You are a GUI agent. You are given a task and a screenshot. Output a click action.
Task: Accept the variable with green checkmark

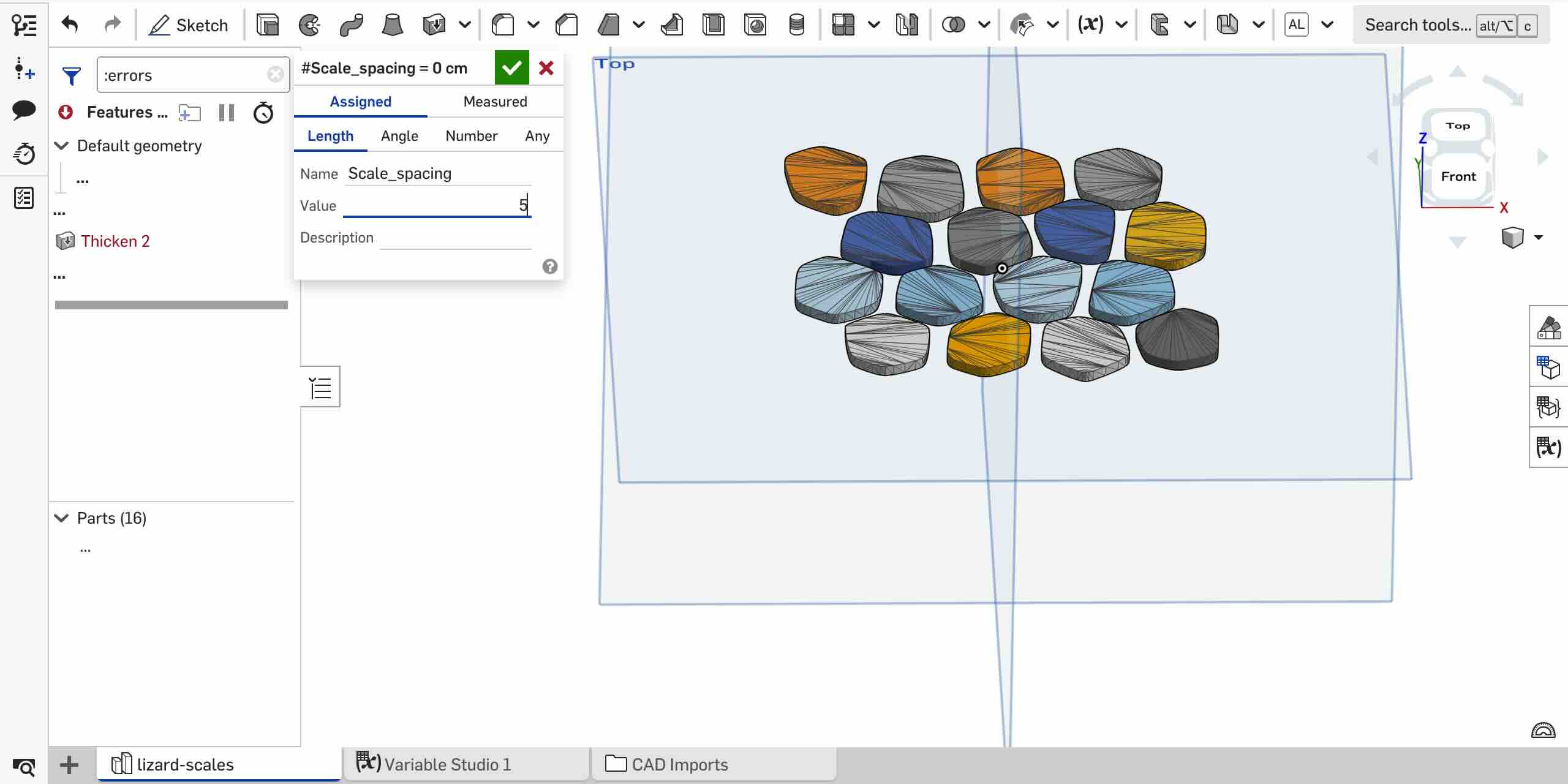pyautogui.click(x=511, y=68)
